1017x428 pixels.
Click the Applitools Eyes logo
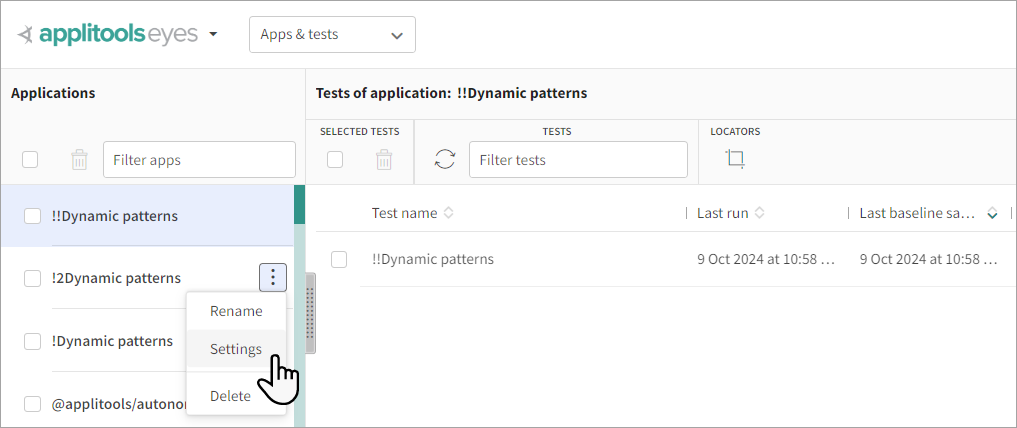(109, 34)
